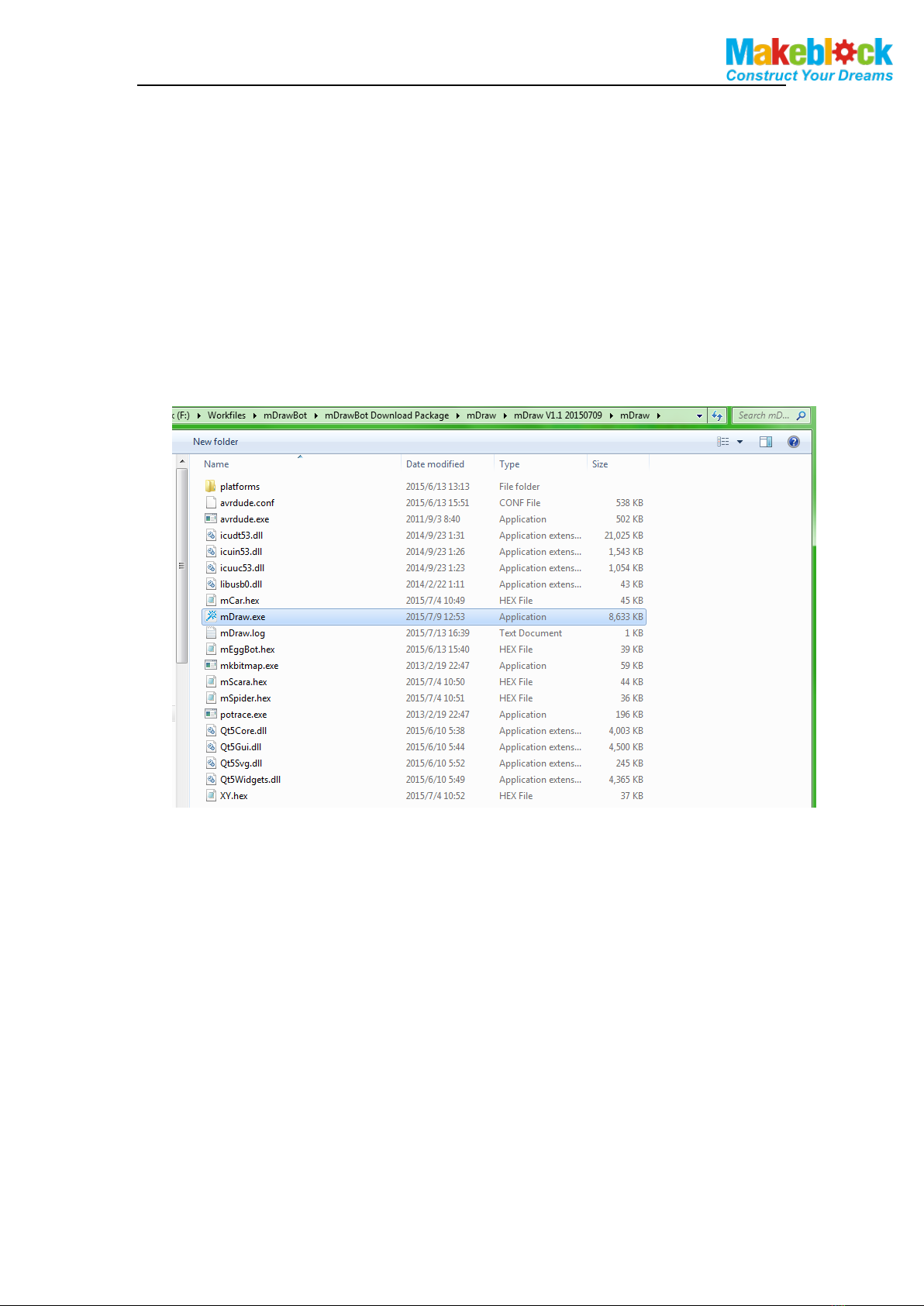Select the mDraw.exe application icon
Image resolution: width=924 pixels, height=1306 pixels.
(210, 616)
